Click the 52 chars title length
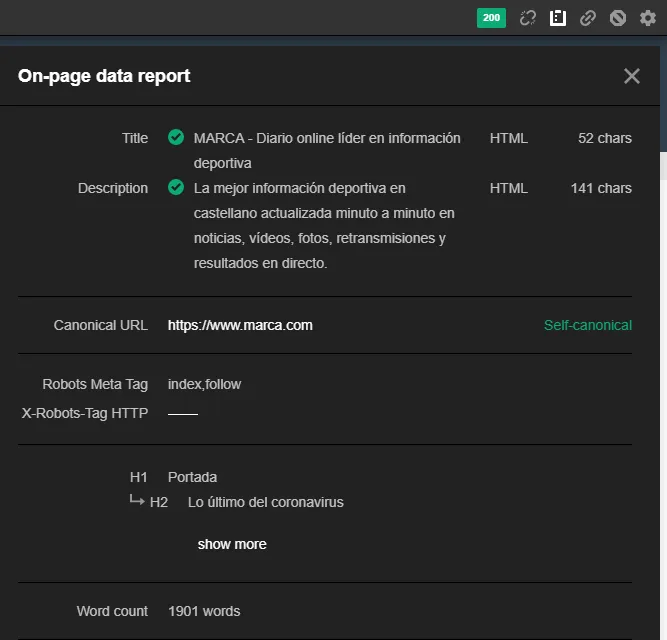This screenshot has width=667, height=640. tap(604, 138)
